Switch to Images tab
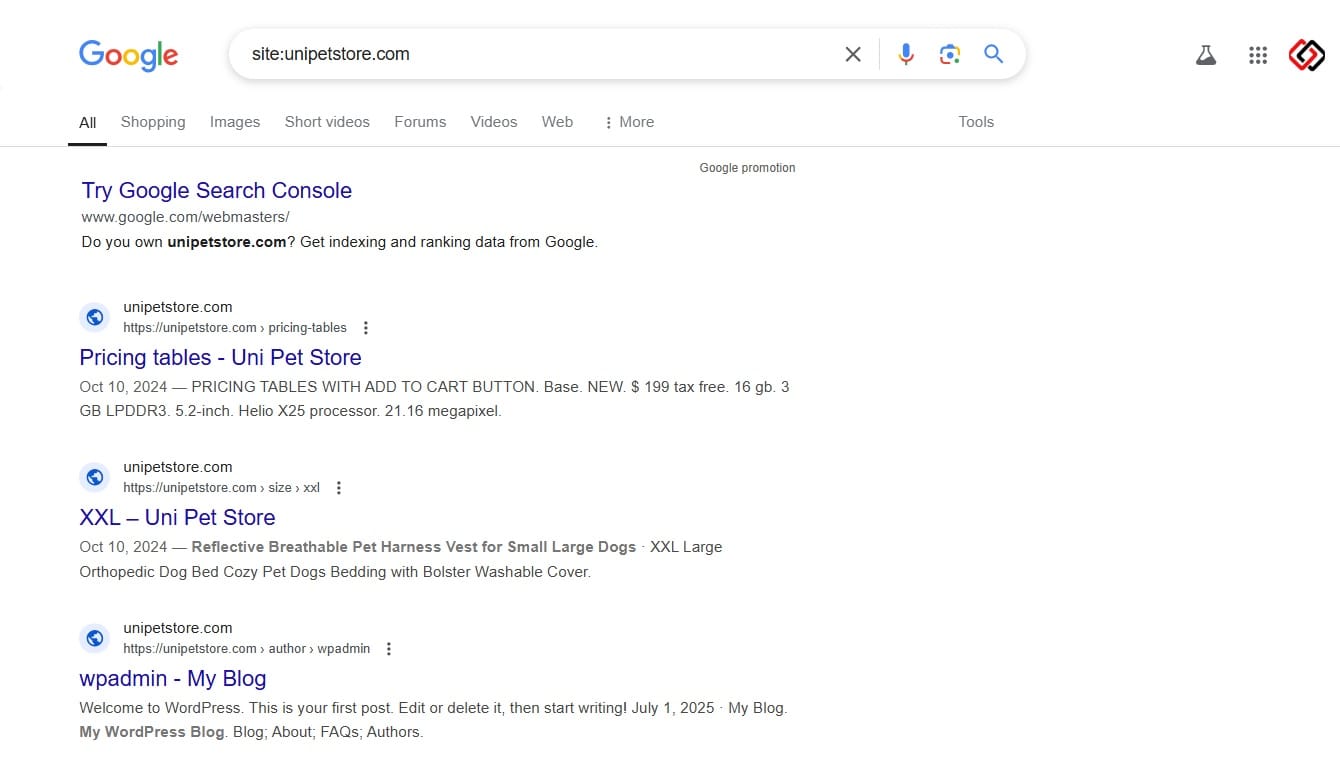The image size is (1340, 768). (x=235, y=122)
